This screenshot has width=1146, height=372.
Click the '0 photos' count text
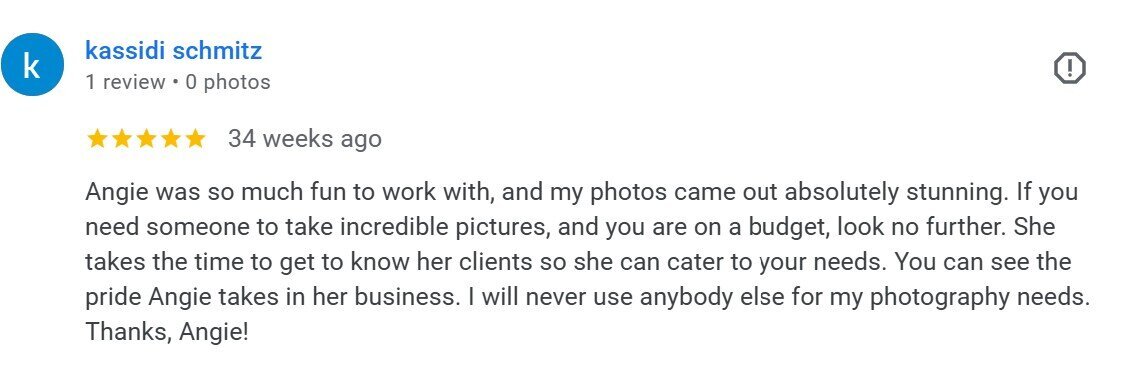(228, 82)
